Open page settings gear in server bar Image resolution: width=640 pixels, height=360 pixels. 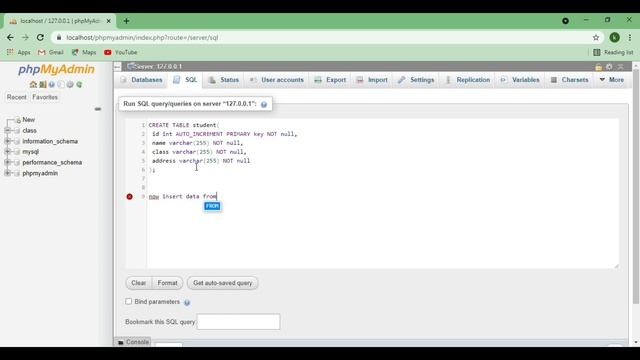(x=609, y=67)
